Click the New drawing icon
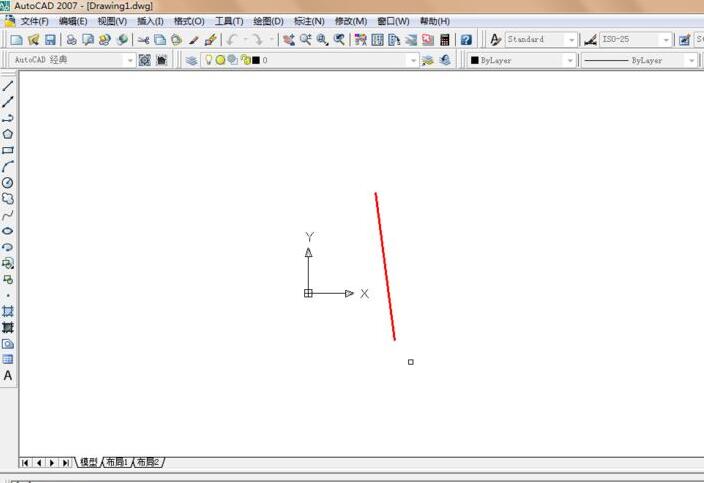The width and height of the screenshot is (704, 483). click(17, 40)
